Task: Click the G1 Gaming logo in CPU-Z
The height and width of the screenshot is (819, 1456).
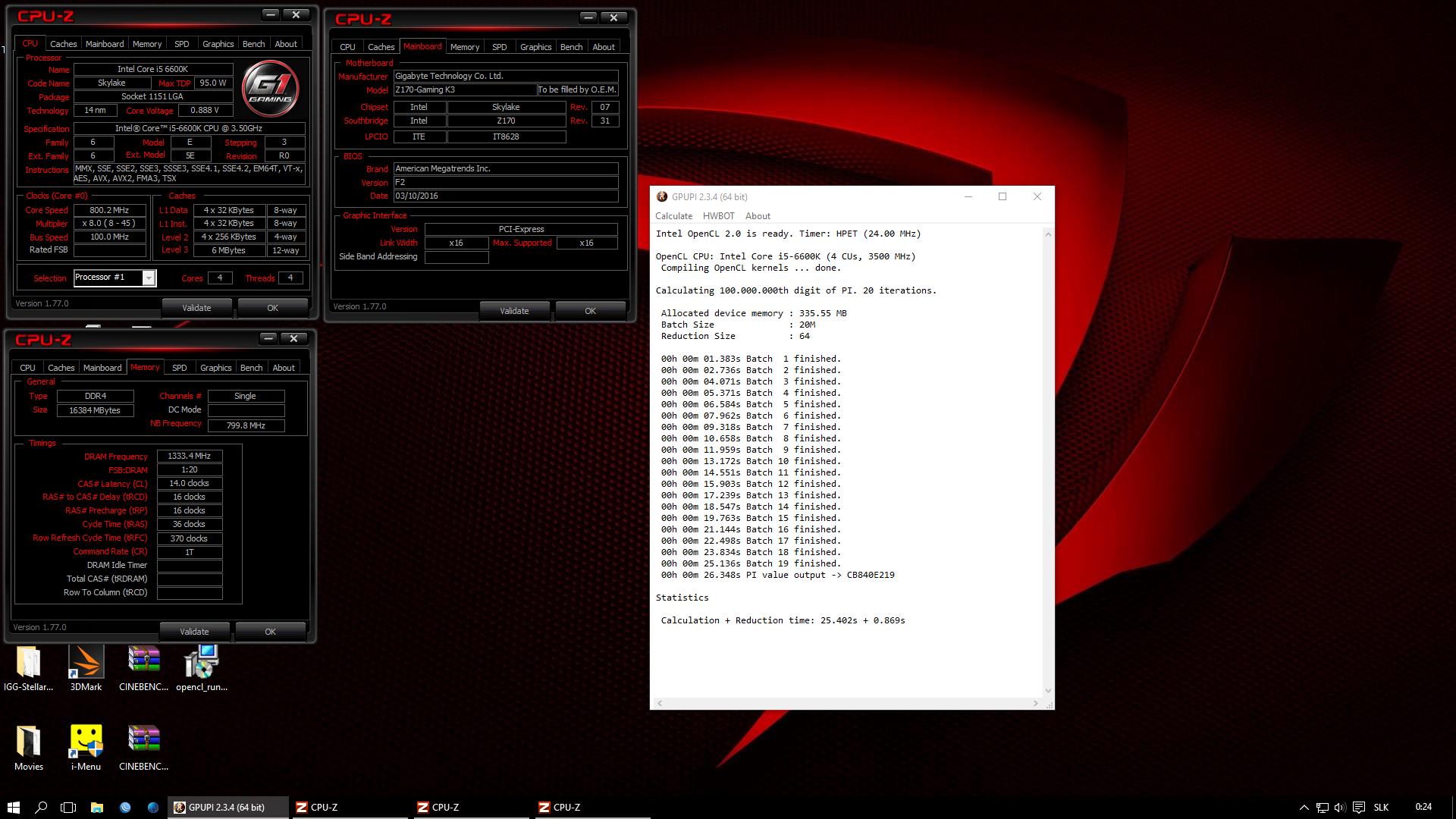Action: pos(271,89)
